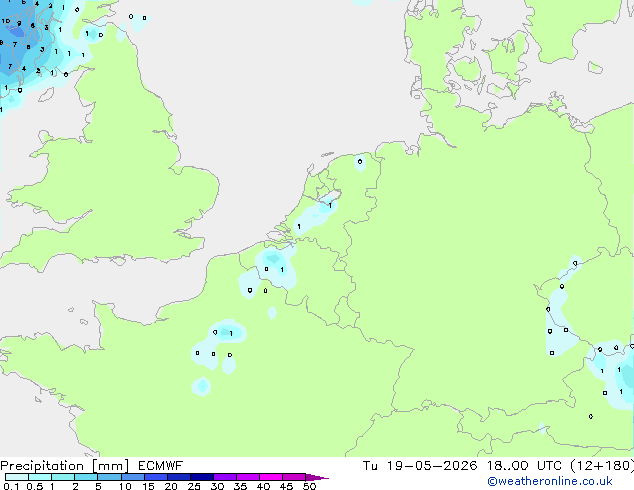Select the 30–35 mm purple legend swatch
The height and width of the screenshot is (490, 634).
225,477
